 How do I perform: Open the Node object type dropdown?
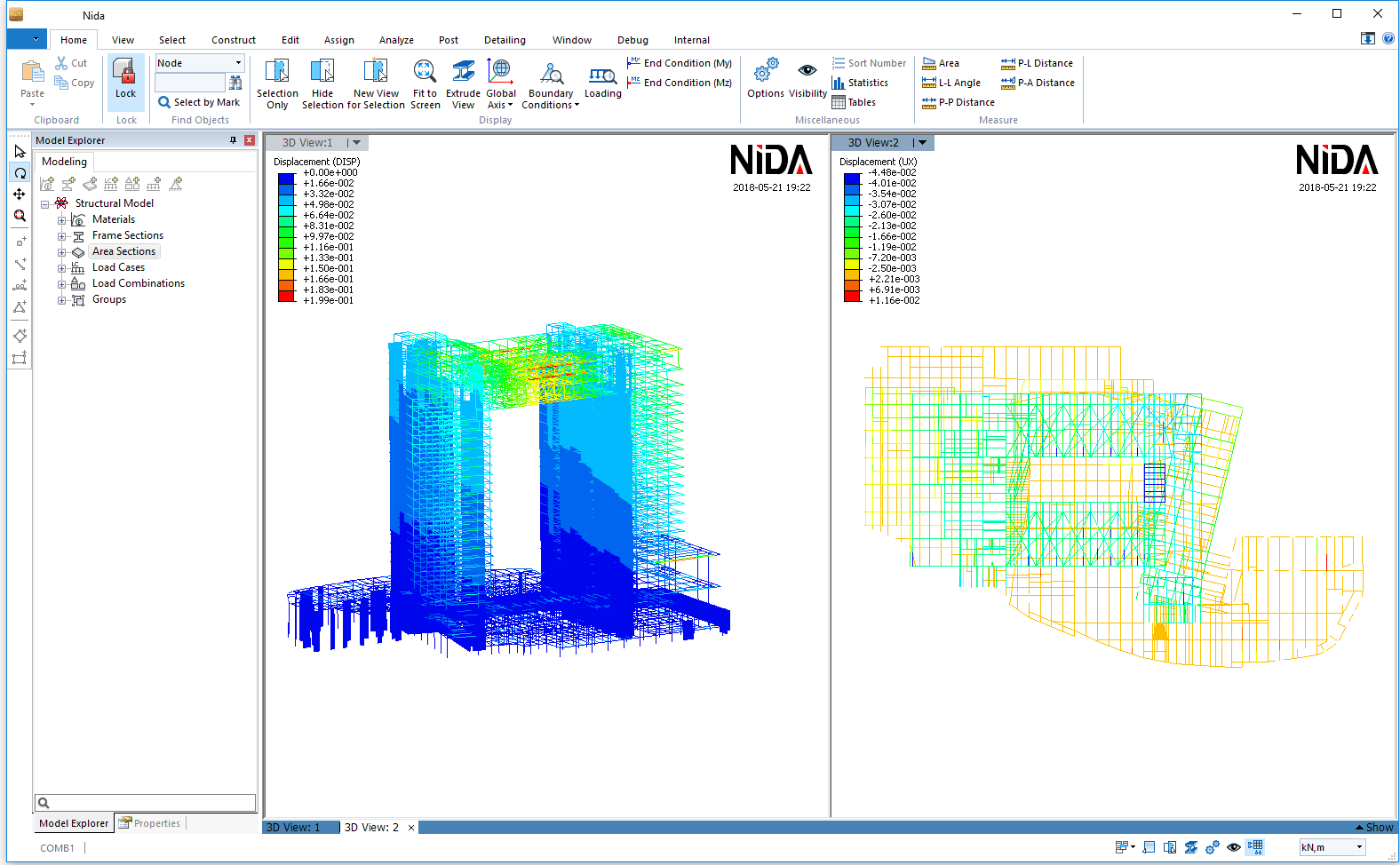(238, 63)
